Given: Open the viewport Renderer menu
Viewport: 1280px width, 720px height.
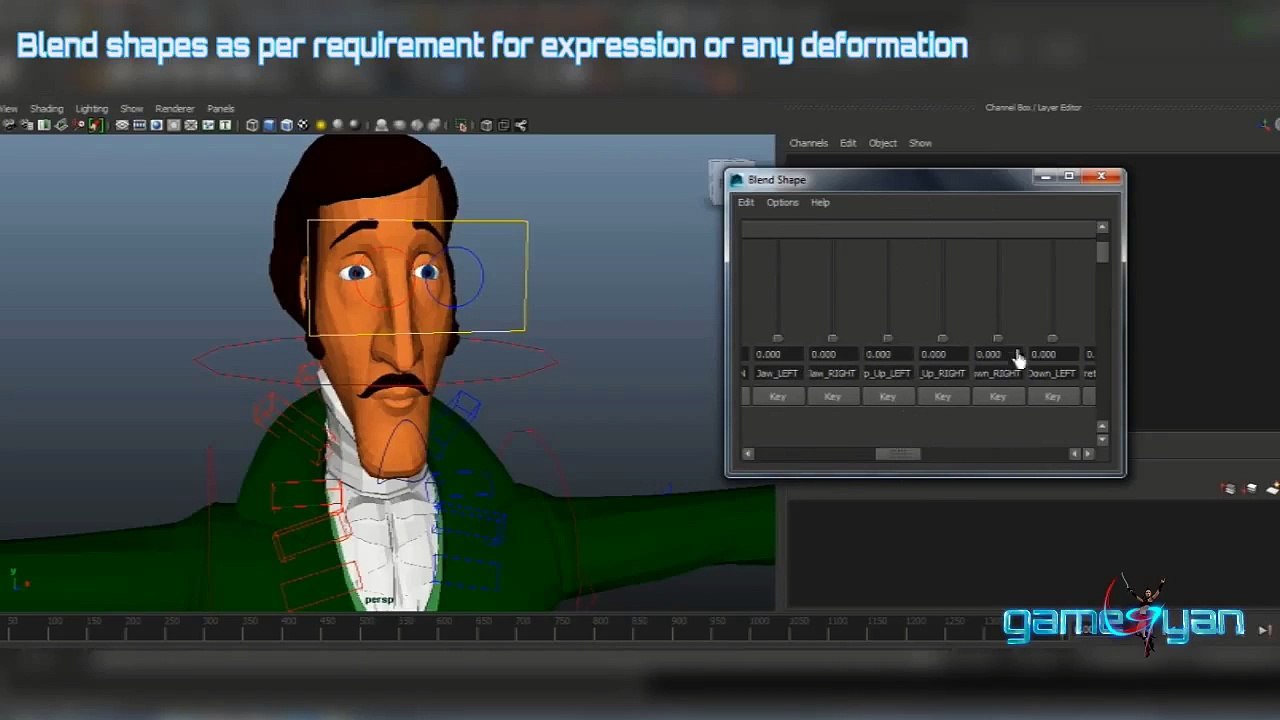Looking at the screenshot, I should pos(175,108).
